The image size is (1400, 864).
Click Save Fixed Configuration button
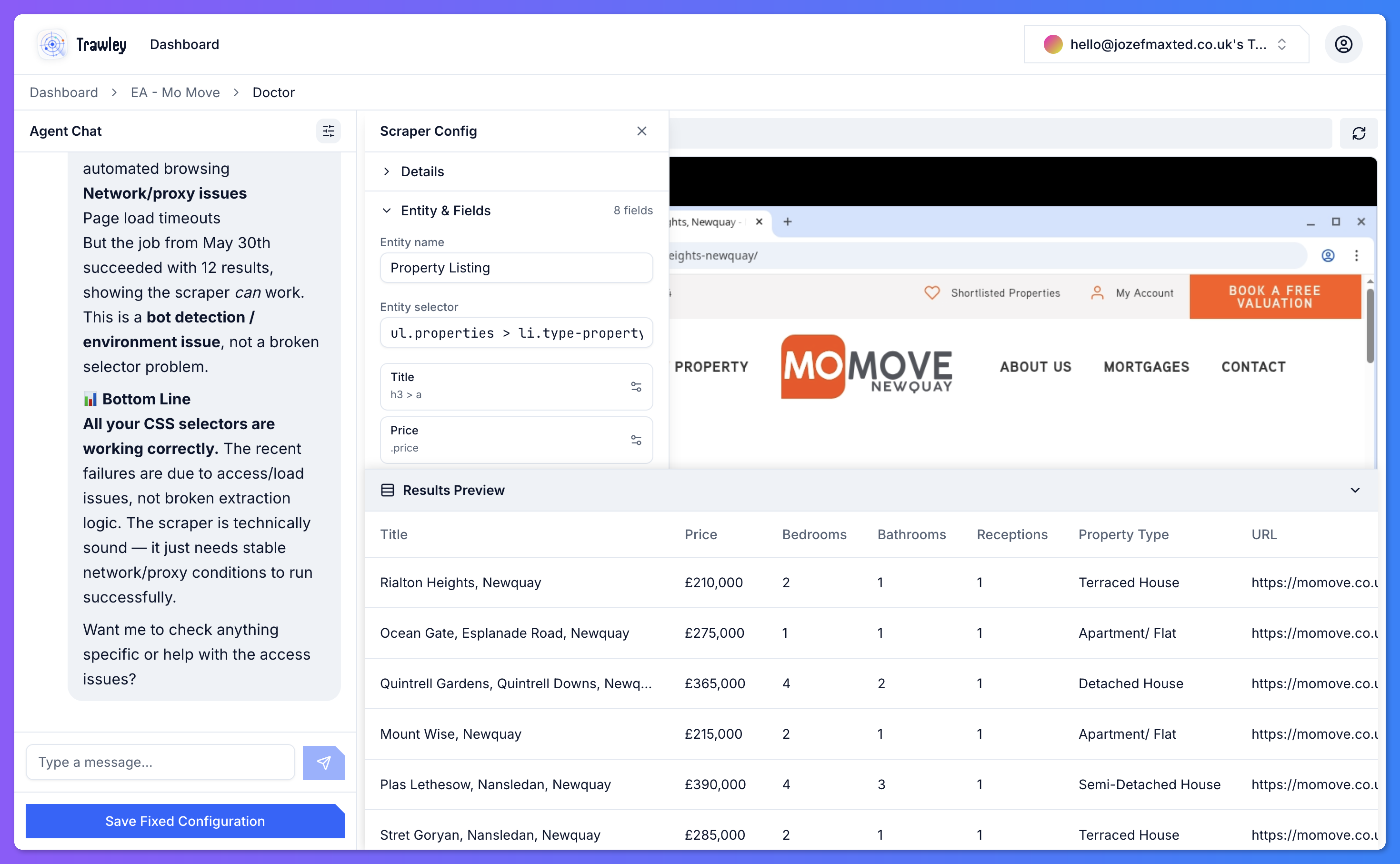click(185, 821)
